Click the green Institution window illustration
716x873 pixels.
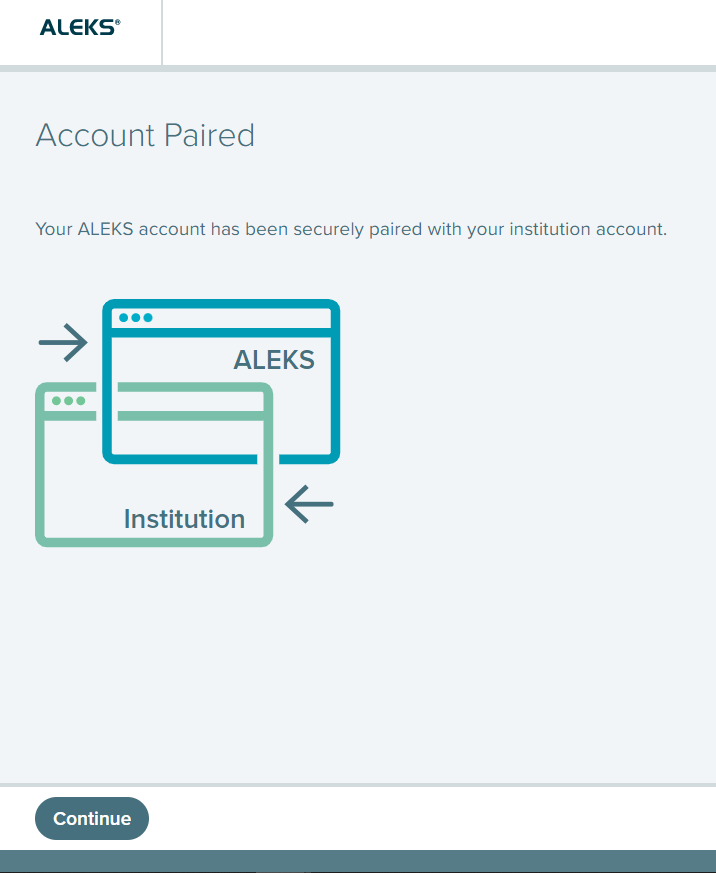pos(154,464)
